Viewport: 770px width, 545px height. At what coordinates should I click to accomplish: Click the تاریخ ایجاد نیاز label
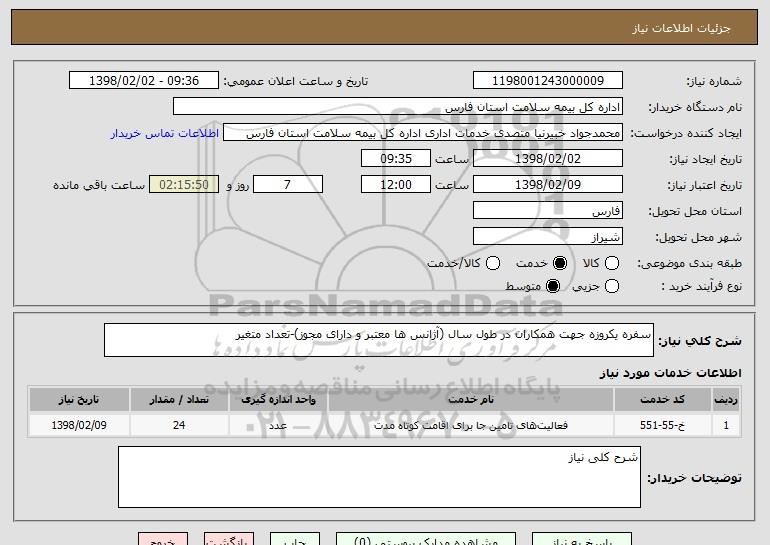click(706, 160)
